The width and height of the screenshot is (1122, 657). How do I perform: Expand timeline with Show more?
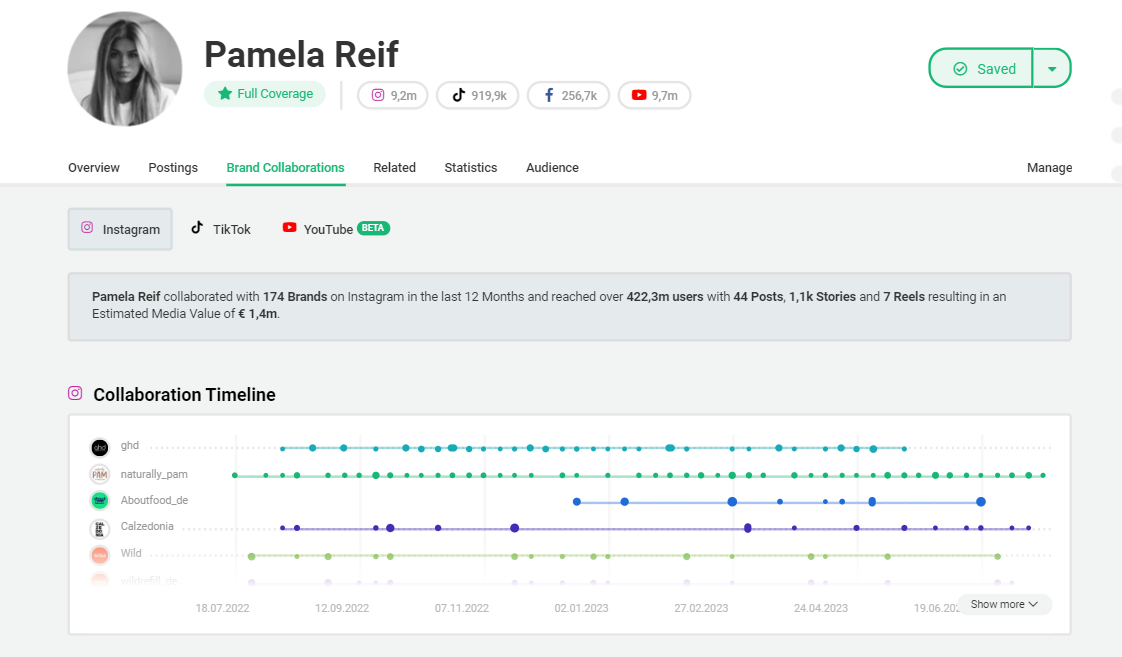tap(1004, 604)
